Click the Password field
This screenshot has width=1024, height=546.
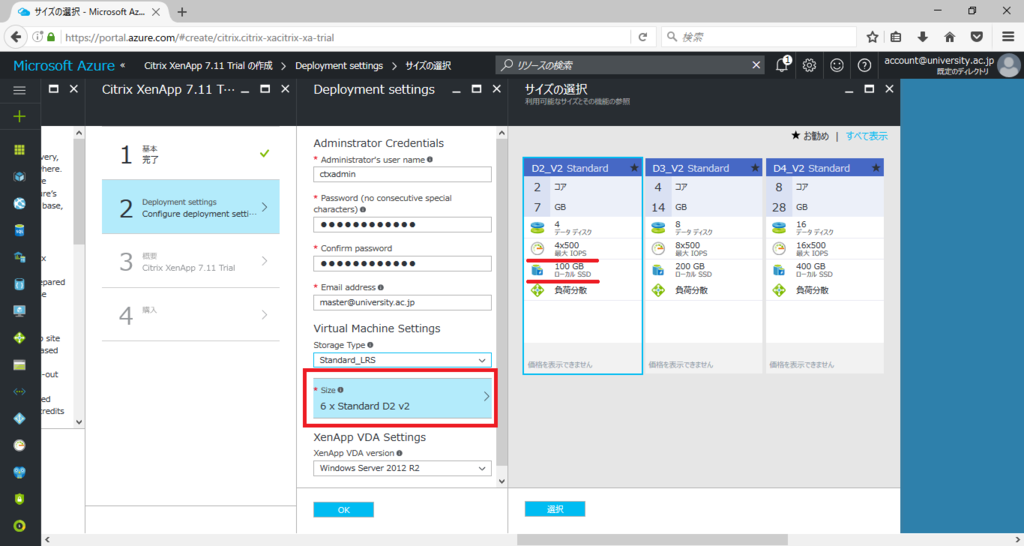pyautogui.click(x=402, y=225)
